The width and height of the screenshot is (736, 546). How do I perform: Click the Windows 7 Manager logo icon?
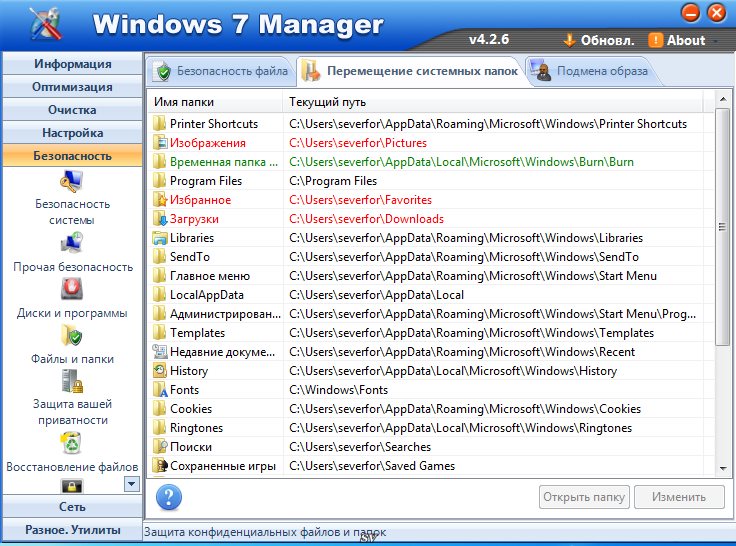click(46, 23)
